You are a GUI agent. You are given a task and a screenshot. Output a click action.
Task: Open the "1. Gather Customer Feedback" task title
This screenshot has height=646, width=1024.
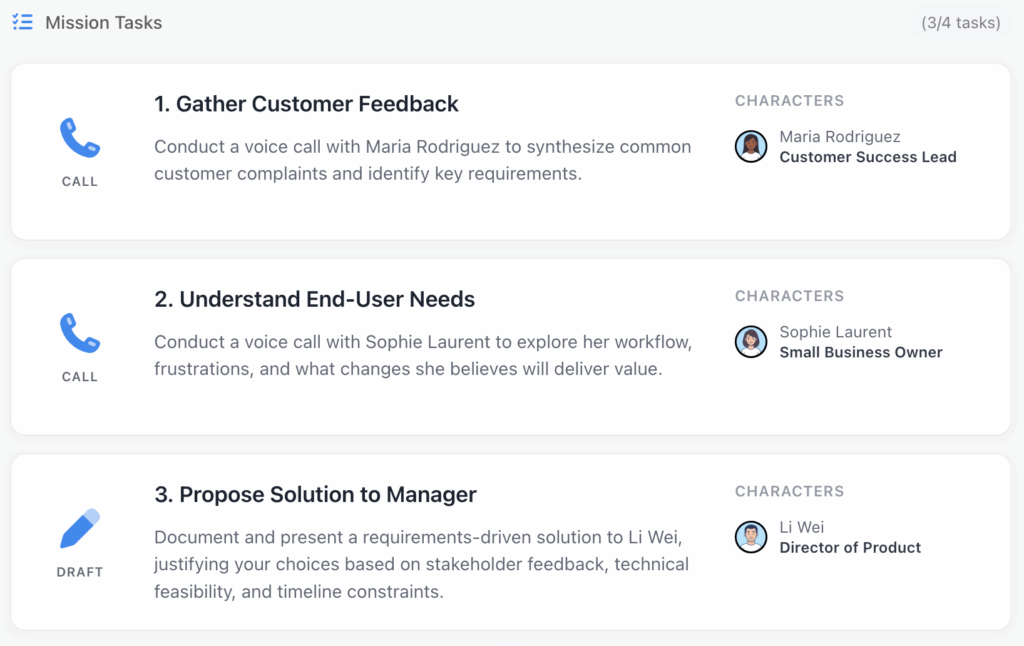[306, 104]
